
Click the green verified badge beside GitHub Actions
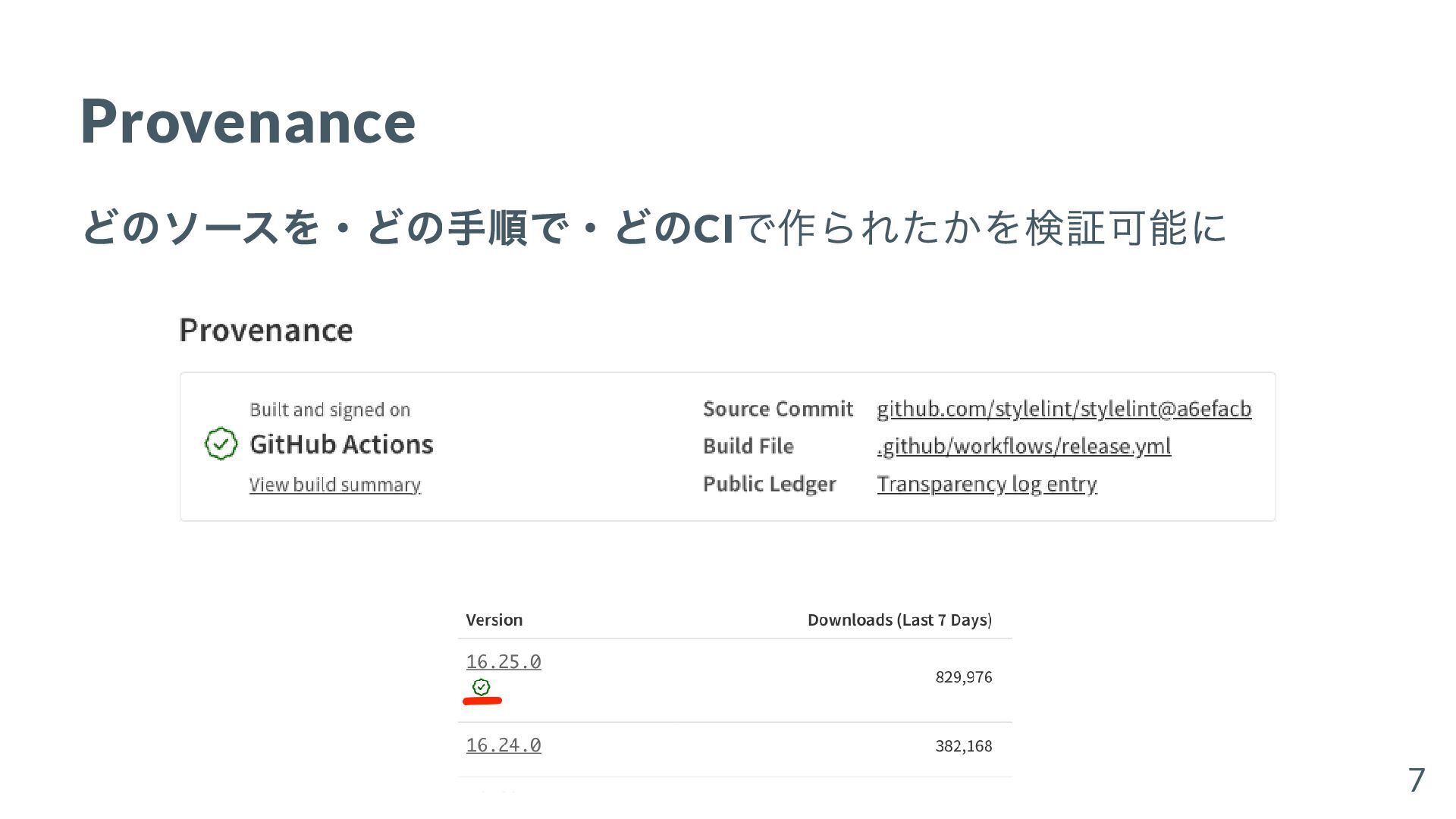(x=221, y=444)
